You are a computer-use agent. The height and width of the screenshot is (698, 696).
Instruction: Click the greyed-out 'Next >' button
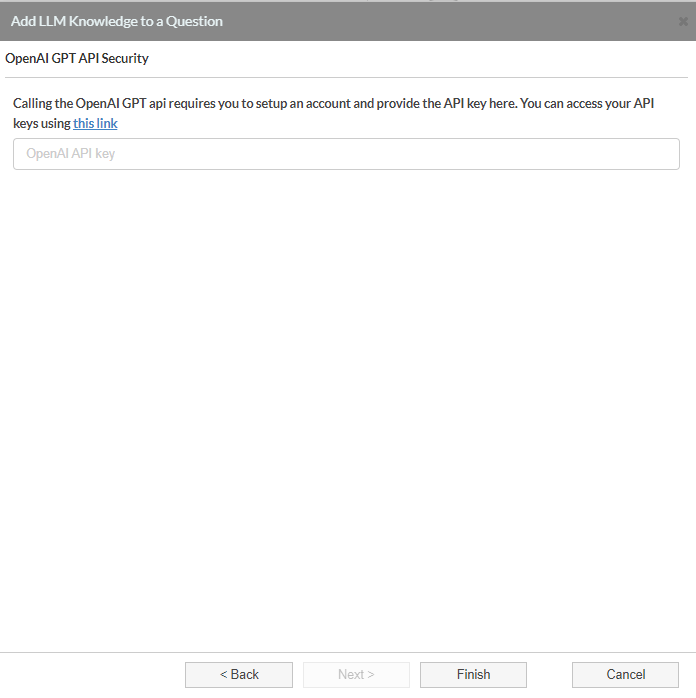[356, 674]
